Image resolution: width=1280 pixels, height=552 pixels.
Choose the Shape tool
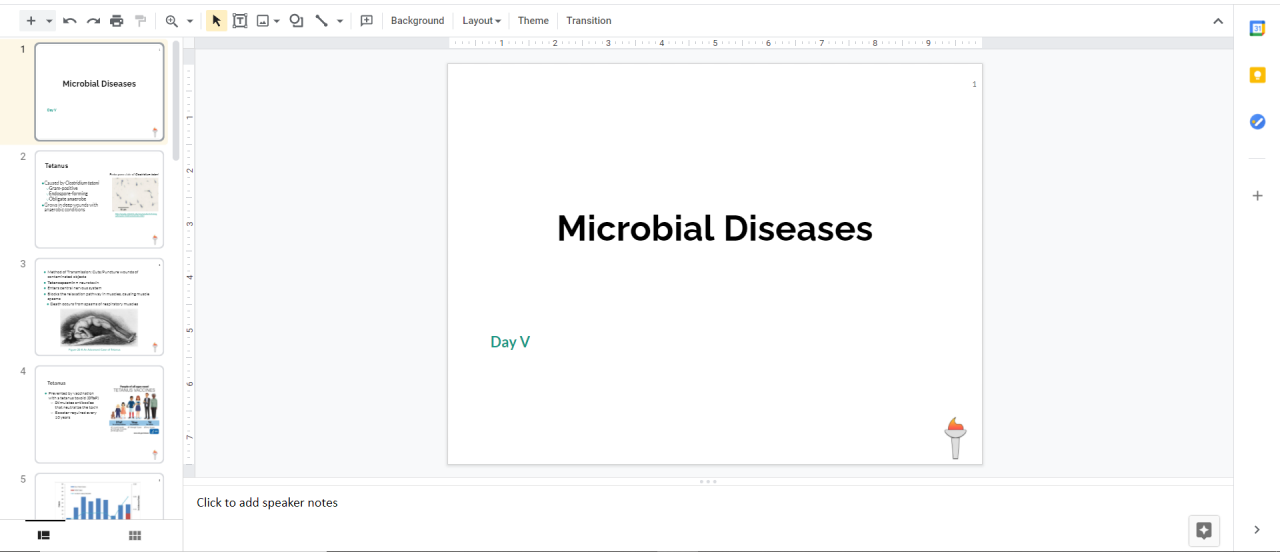point(296,21)
